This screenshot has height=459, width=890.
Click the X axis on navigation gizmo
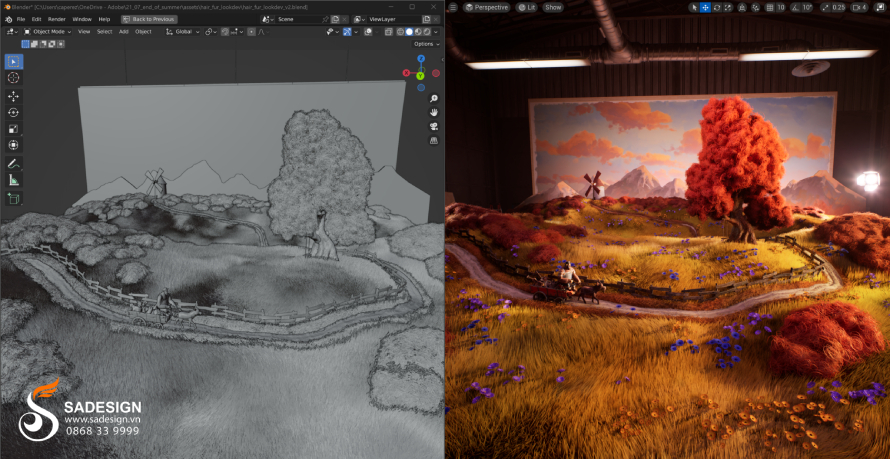406,73
